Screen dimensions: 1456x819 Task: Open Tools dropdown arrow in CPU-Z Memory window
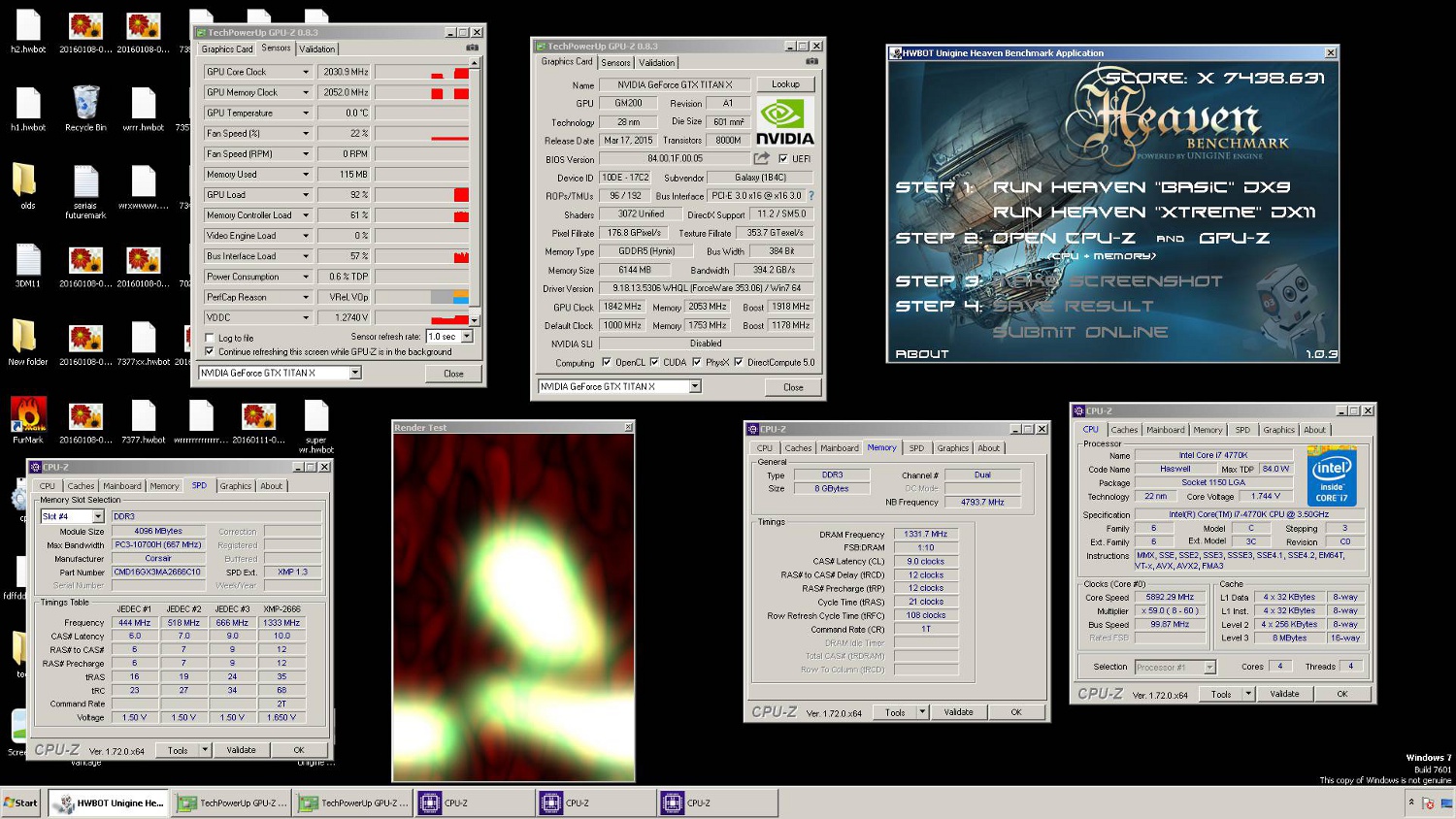coord(922,711)
